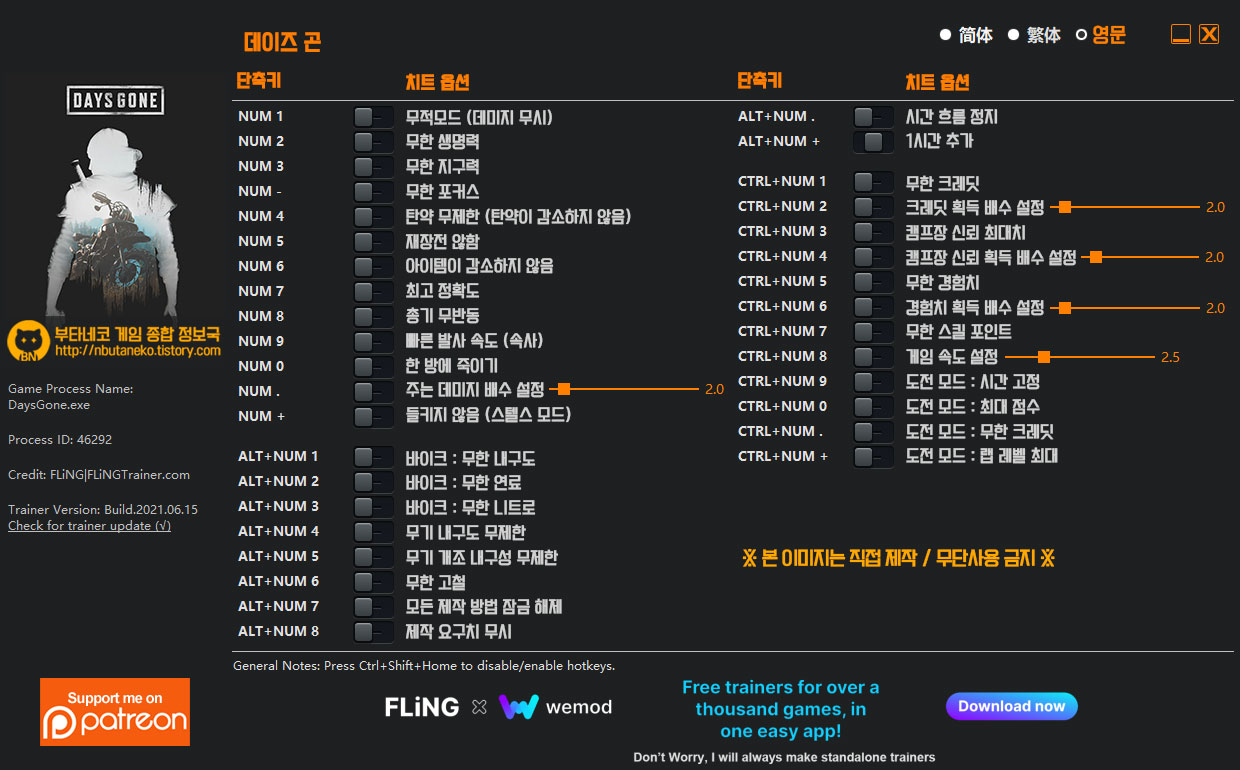
Task: Enable the NUM 2 무한 생명력 toggle
Action: click(x=373, y=142)
